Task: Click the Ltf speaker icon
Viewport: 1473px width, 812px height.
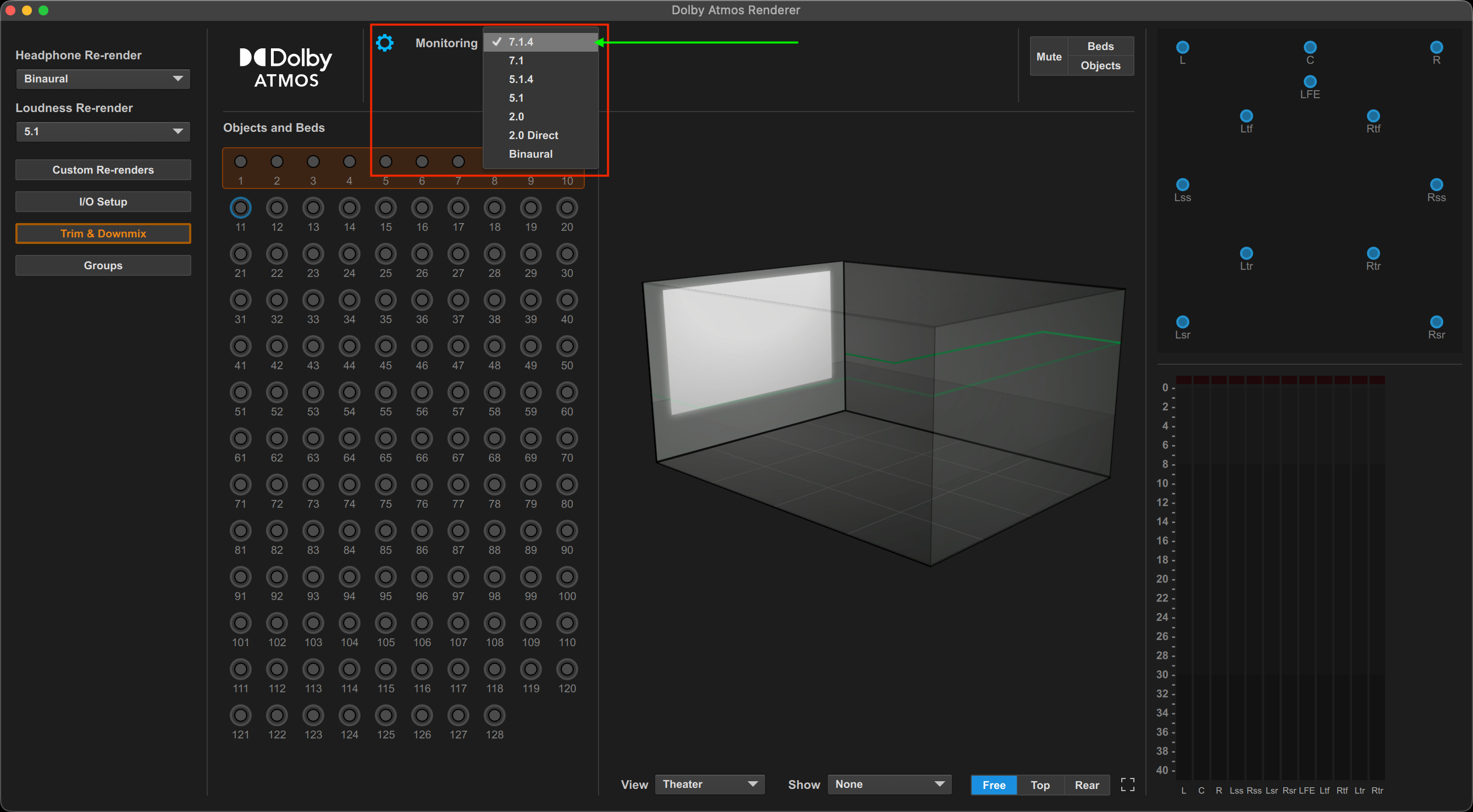Action: (x=1246, y=116)
